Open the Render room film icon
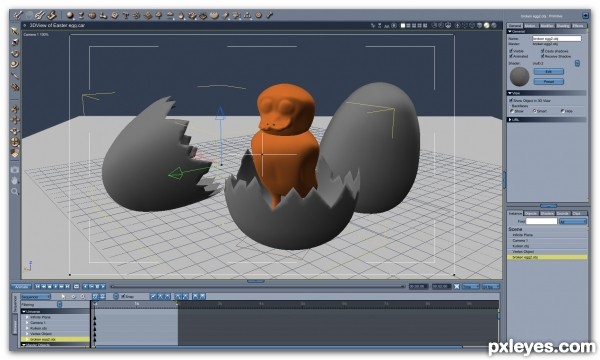This screenshot has height=360, width=600. tap(52, 15)
